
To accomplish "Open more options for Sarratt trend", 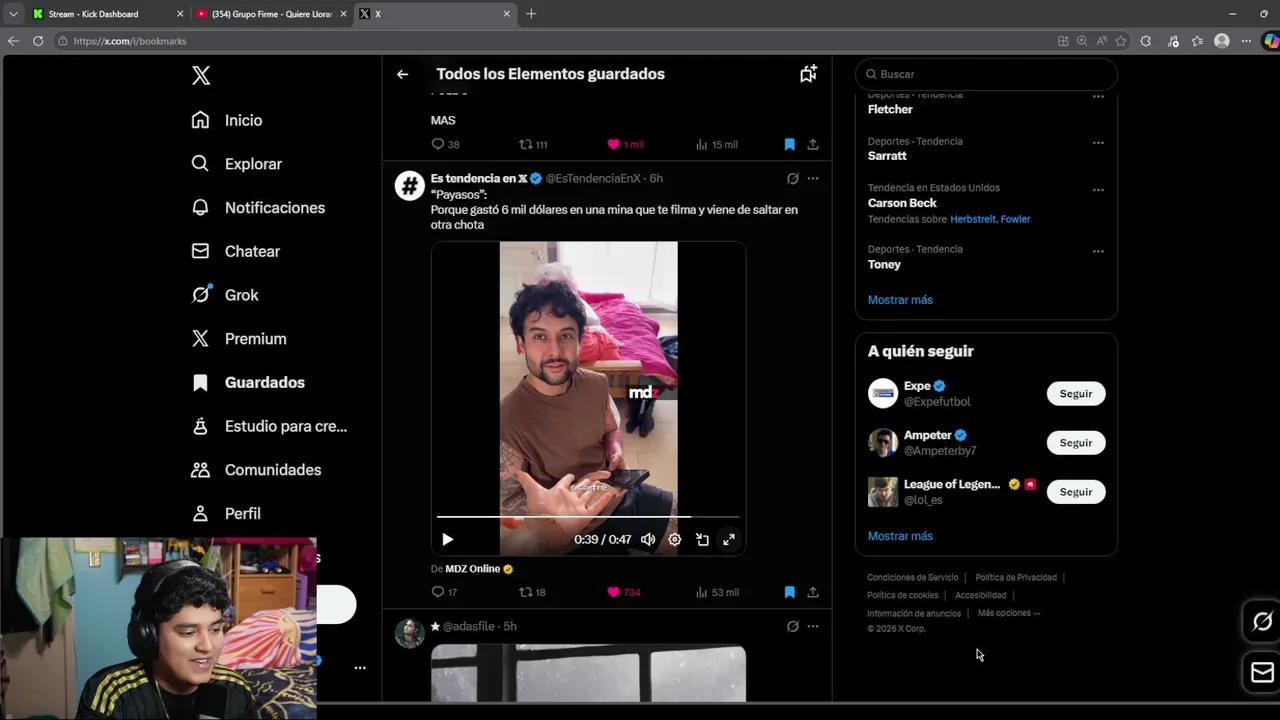I will click(1098, 142).
